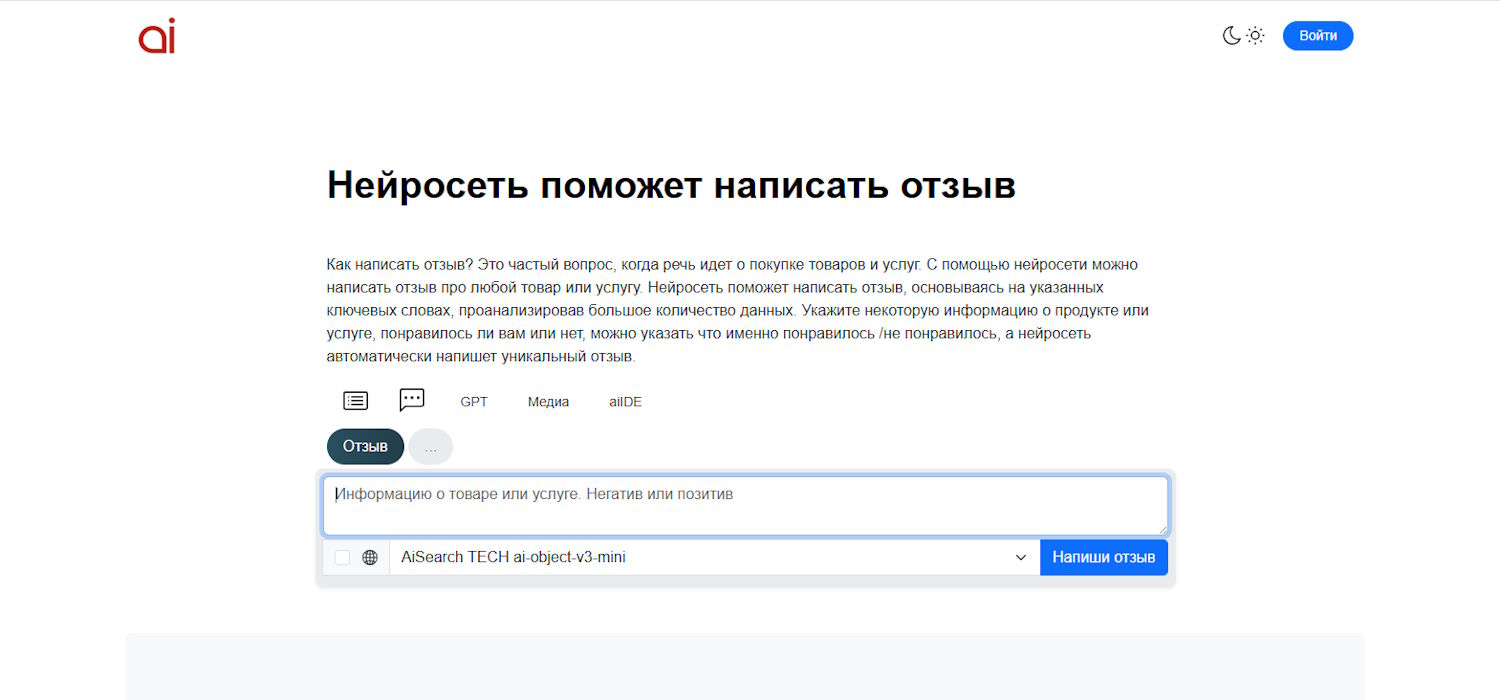
Task: Focus the product information text field
Action: click(744, 506)
